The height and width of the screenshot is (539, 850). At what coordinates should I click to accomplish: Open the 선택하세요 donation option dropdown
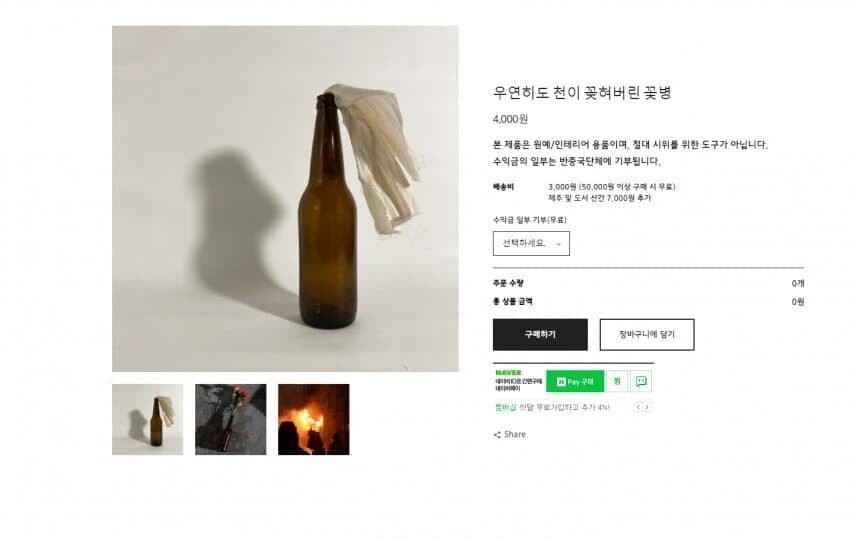(x=531, y=243)
